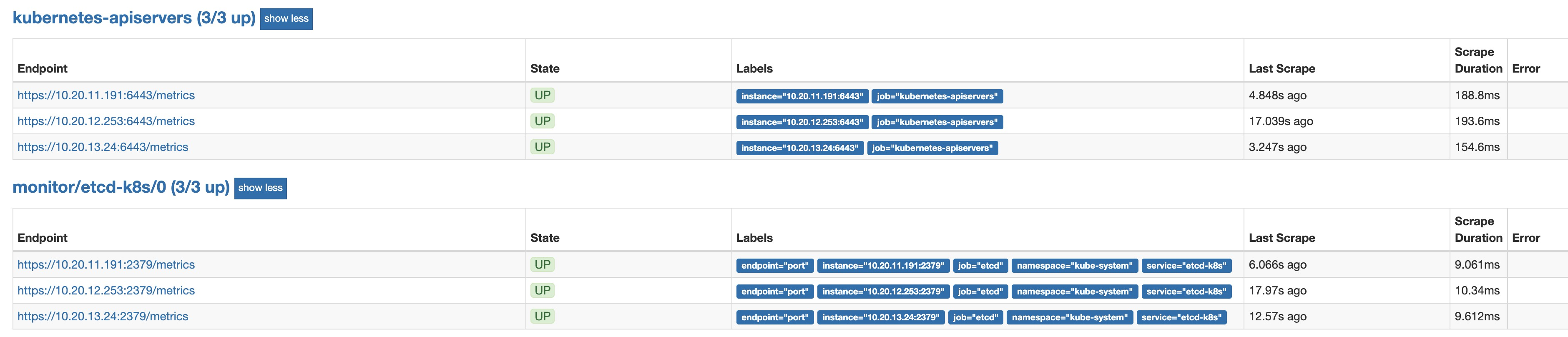
Task: Open the kubernetes-apiservers heading link
Action: tap(134, 18)
